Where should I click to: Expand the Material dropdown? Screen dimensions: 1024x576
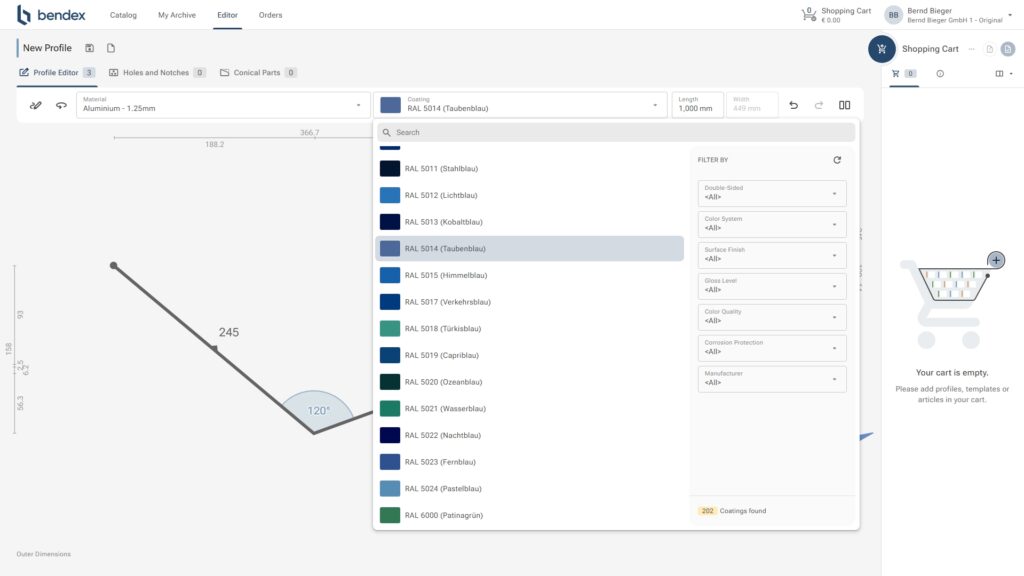point(222,105)
